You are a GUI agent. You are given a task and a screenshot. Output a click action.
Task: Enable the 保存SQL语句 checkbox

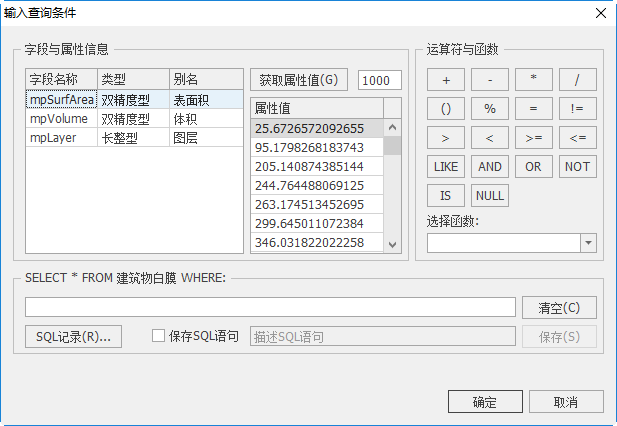pos(158,337)
